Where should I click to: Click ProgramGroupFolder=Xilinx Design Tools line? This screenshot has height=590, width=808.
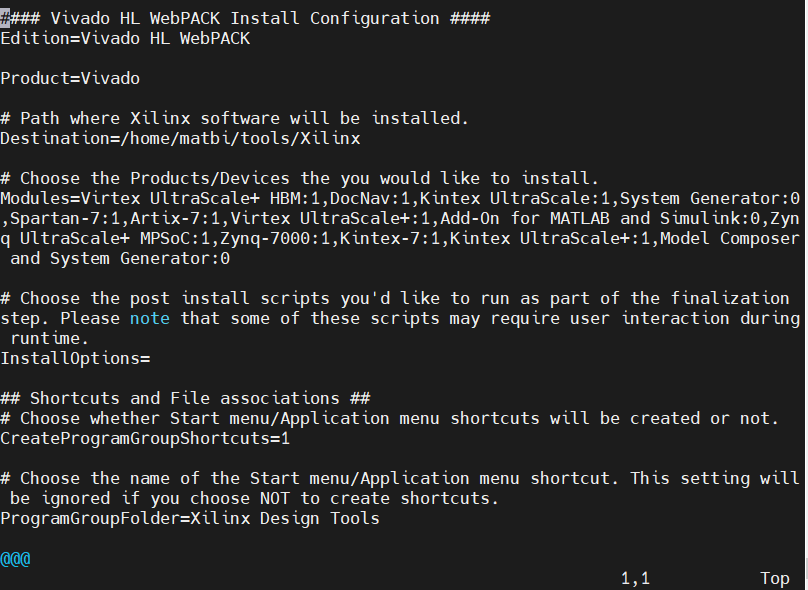(x=190, y=518)
